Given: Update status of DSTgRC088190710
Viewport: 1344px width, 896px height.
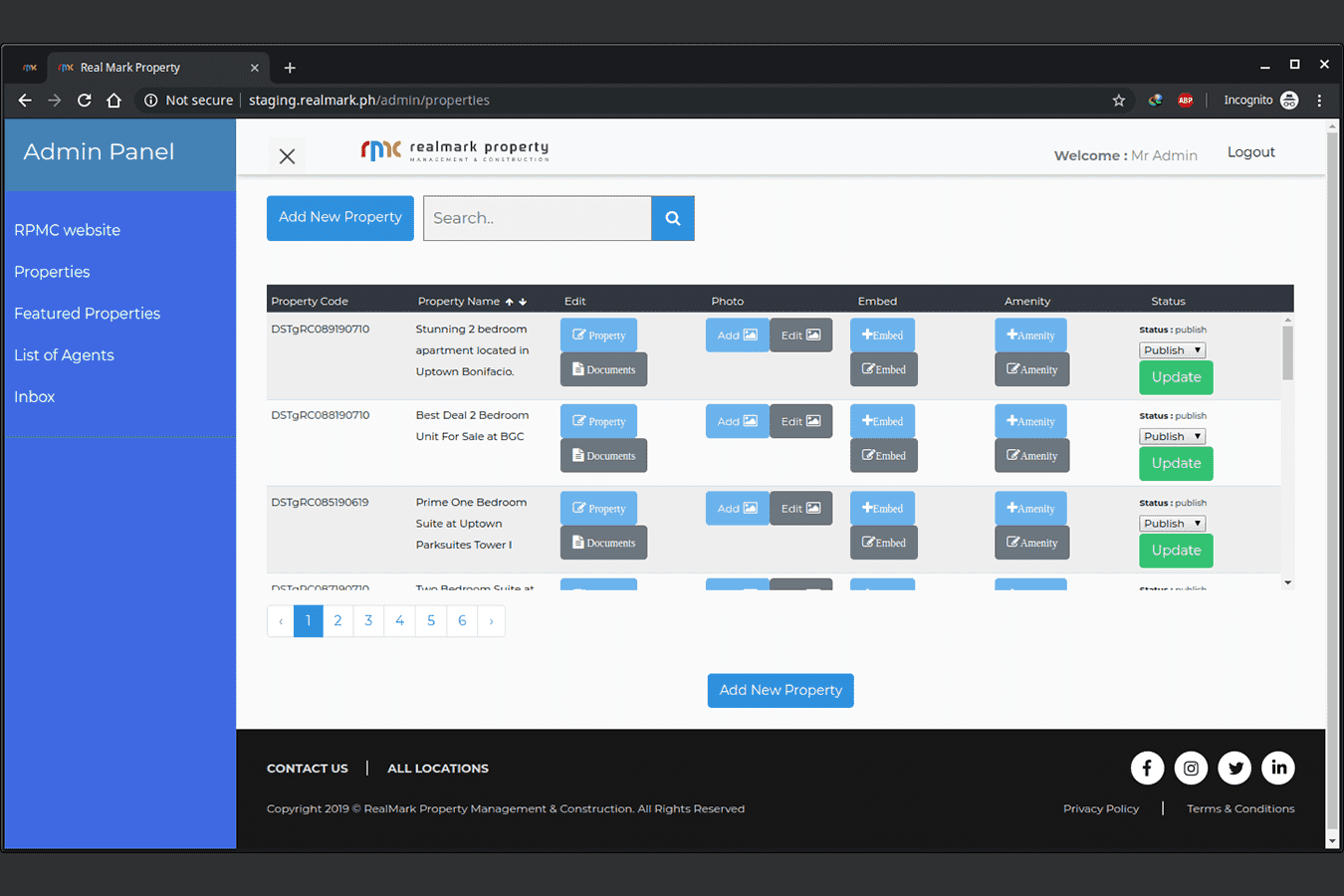Looking at the screenshot, I should point(1176,463).
